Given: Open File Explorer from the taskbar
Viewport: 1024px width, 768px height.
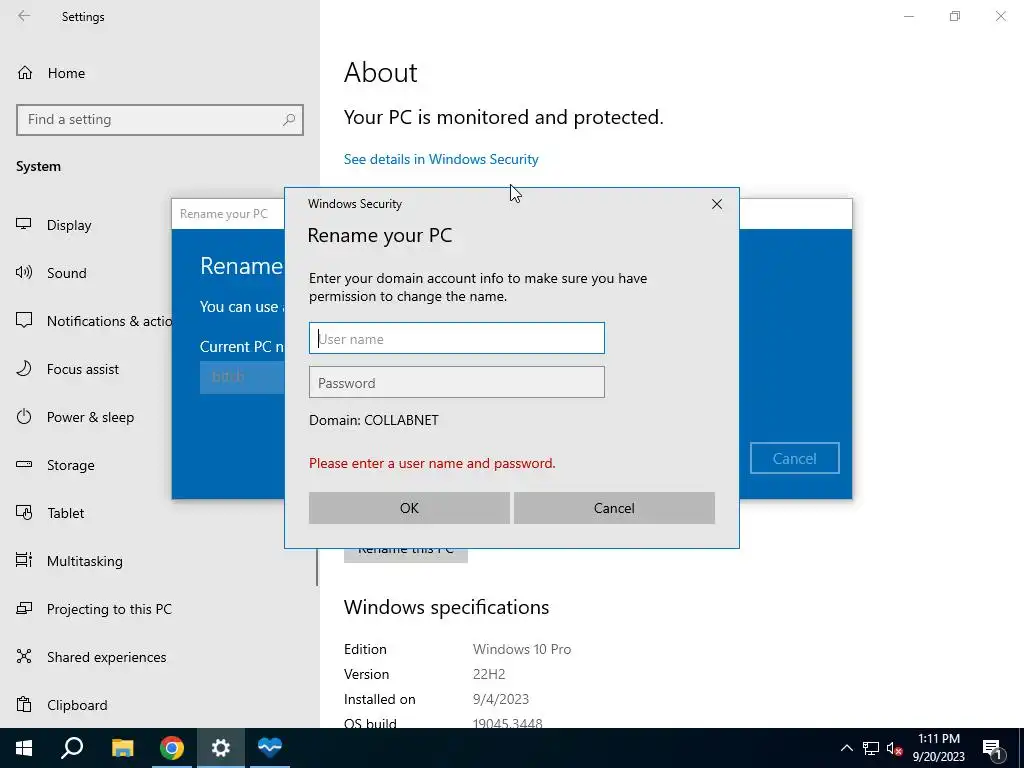Looking at the screenshot, I should click(122, 748).
